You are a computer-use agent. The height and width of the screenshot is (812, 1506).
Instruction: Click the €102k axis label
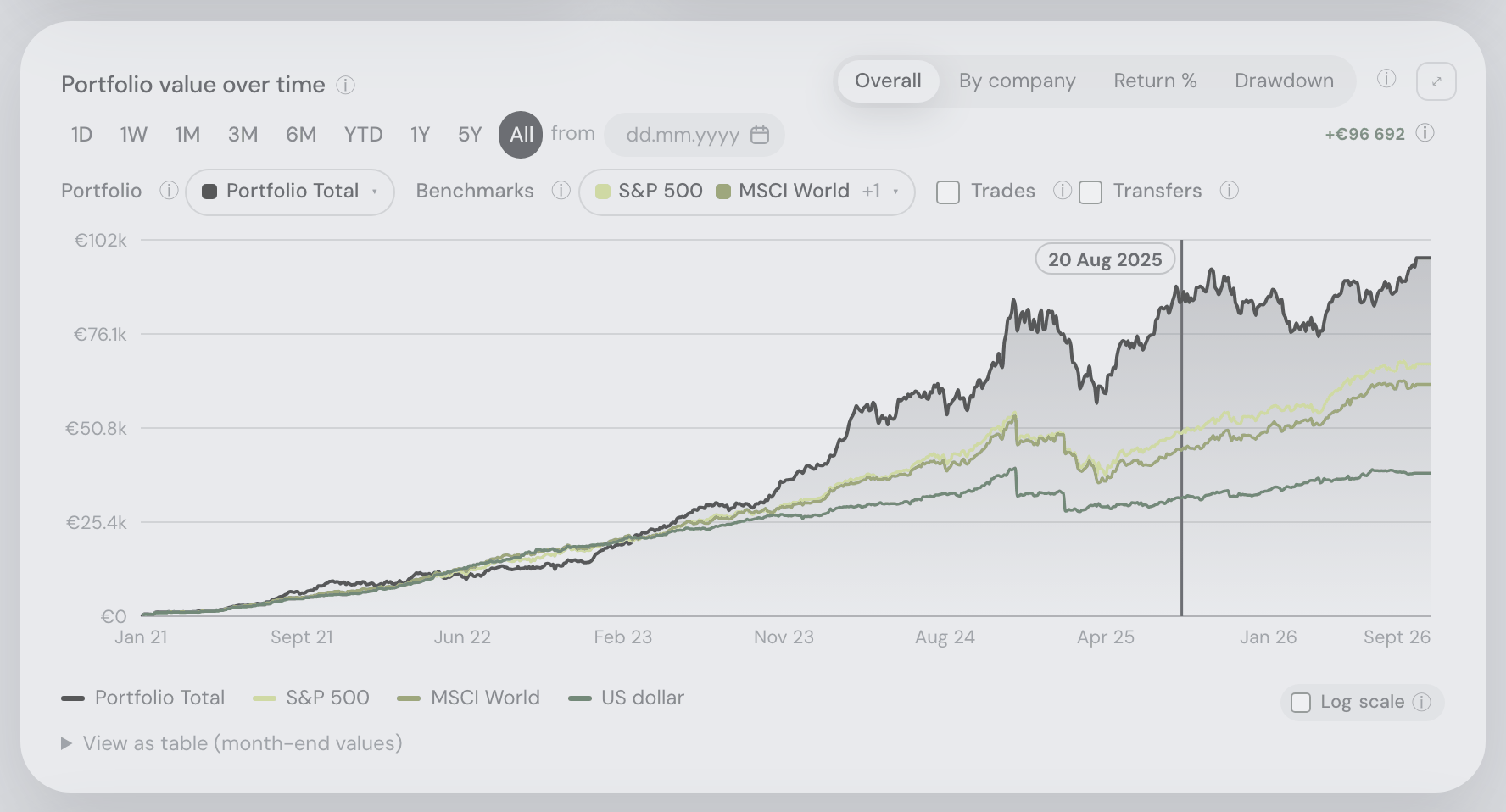(x=101, y=240)
